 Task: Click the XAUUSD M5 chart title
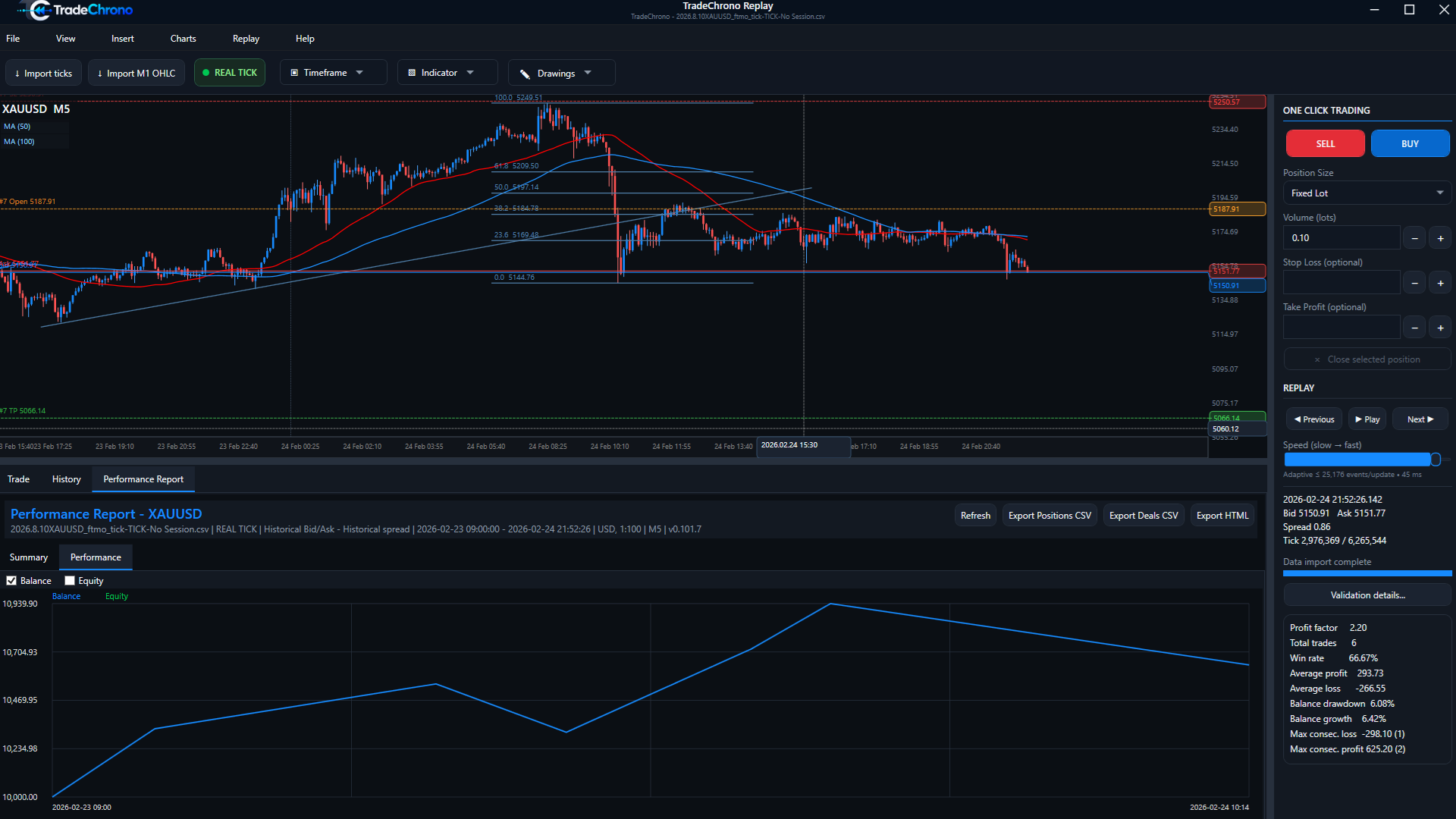36,109
